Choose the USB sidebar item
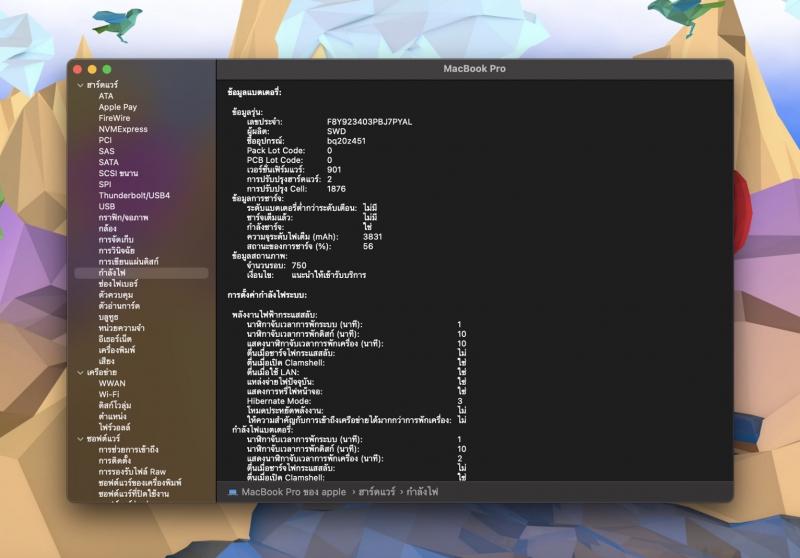The image size is (800, 558). (107, 206)
